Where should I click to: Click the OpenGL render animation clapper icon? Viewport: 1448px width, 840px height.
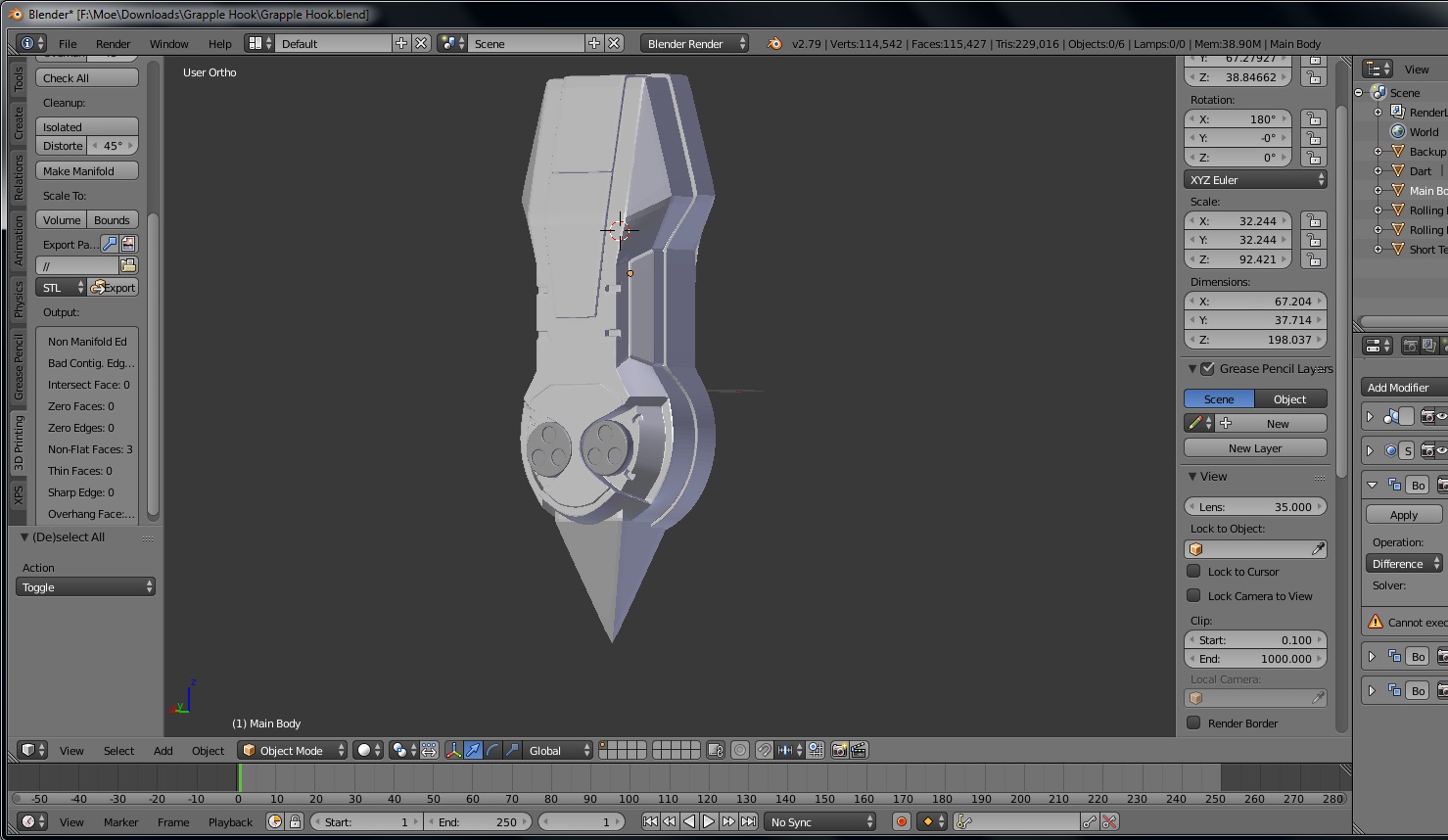(859, 750)
